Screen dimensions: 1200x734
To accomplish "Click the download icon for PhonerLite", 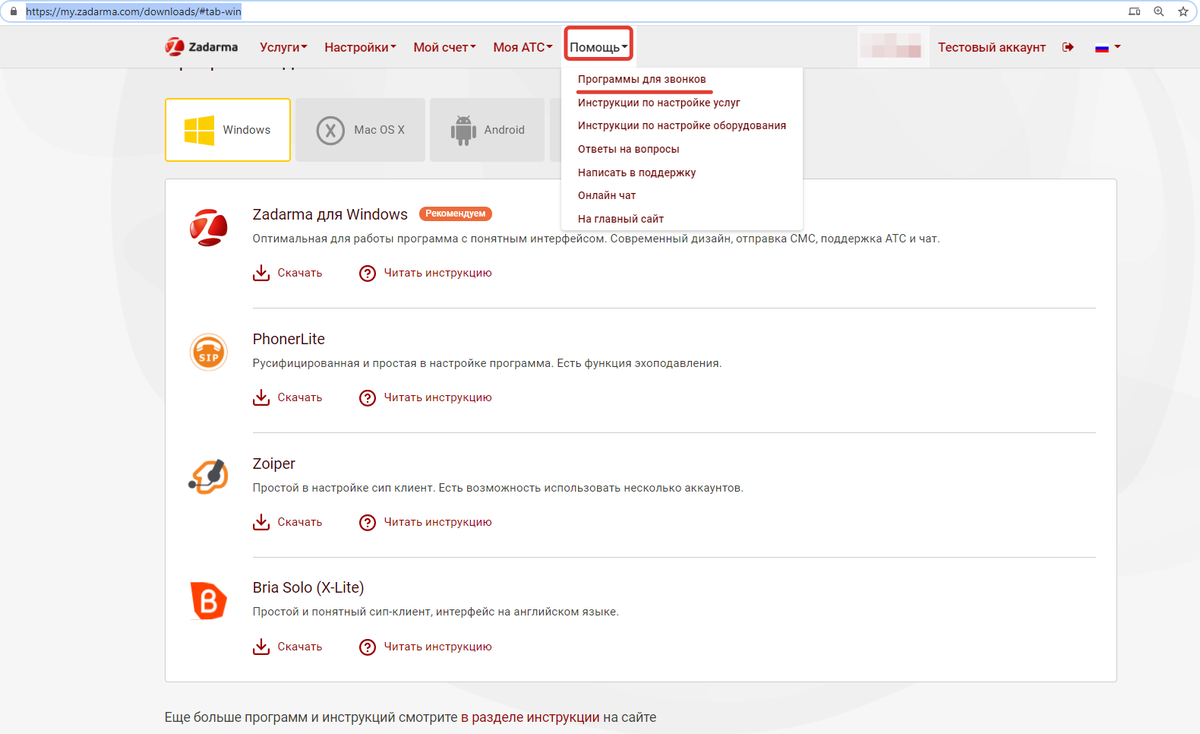I will [x=261, y=398].
